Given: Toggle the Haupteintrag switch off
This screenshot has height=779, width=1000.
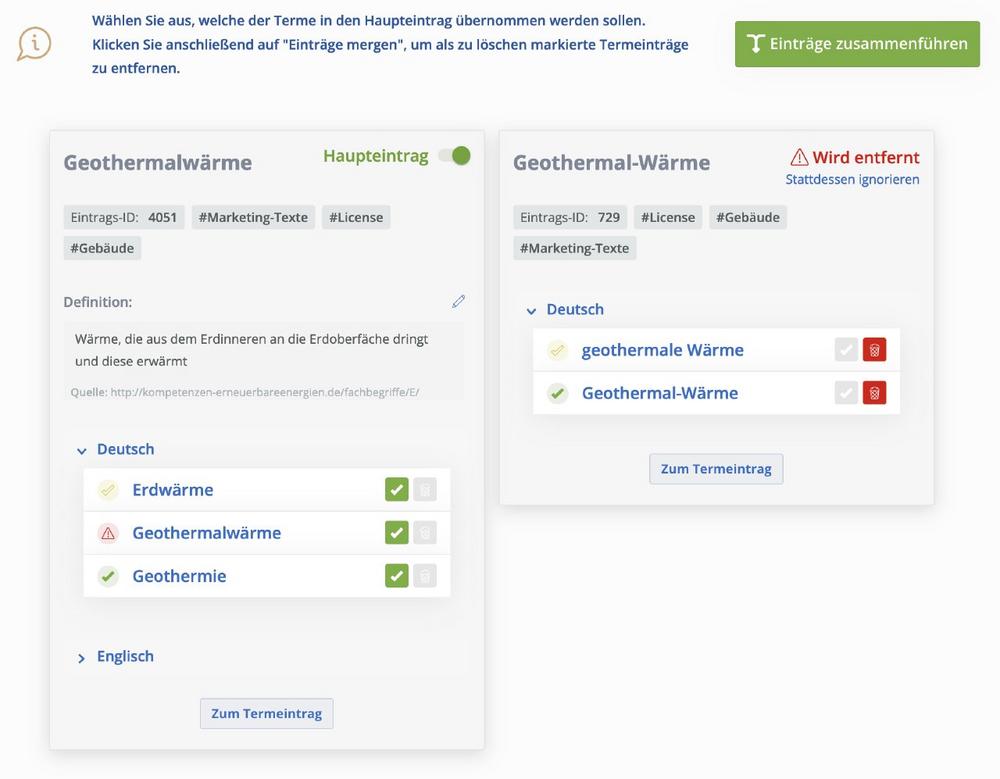Looking at the screenshot, I should click(455, 156).
